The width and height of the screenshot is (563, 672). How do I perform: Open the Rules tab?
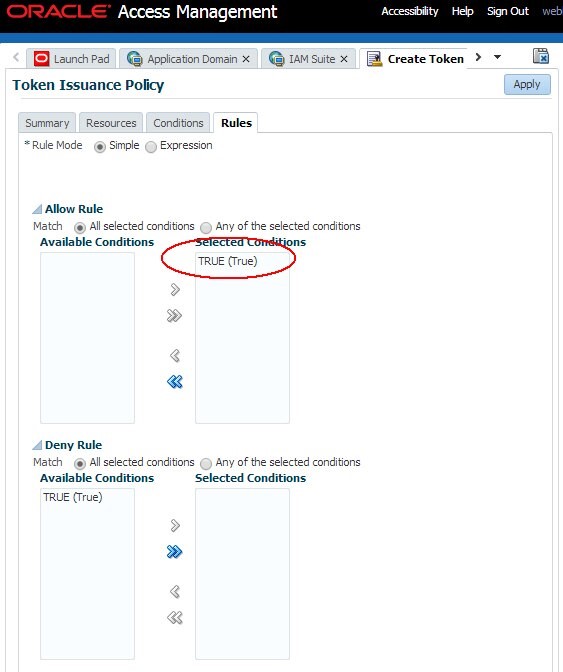236,123
